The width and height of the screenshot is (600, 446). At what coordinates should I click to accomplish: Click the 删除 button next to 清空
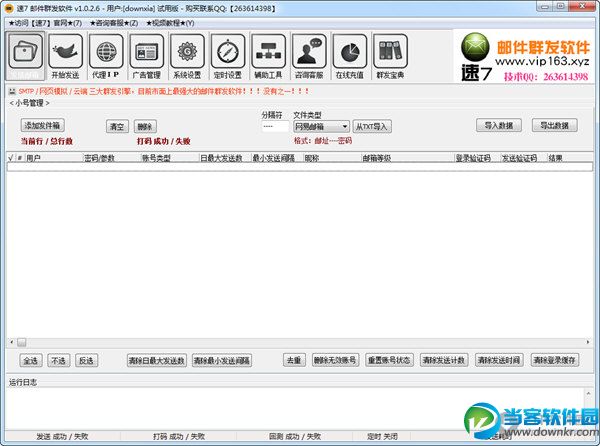[145, 127]
